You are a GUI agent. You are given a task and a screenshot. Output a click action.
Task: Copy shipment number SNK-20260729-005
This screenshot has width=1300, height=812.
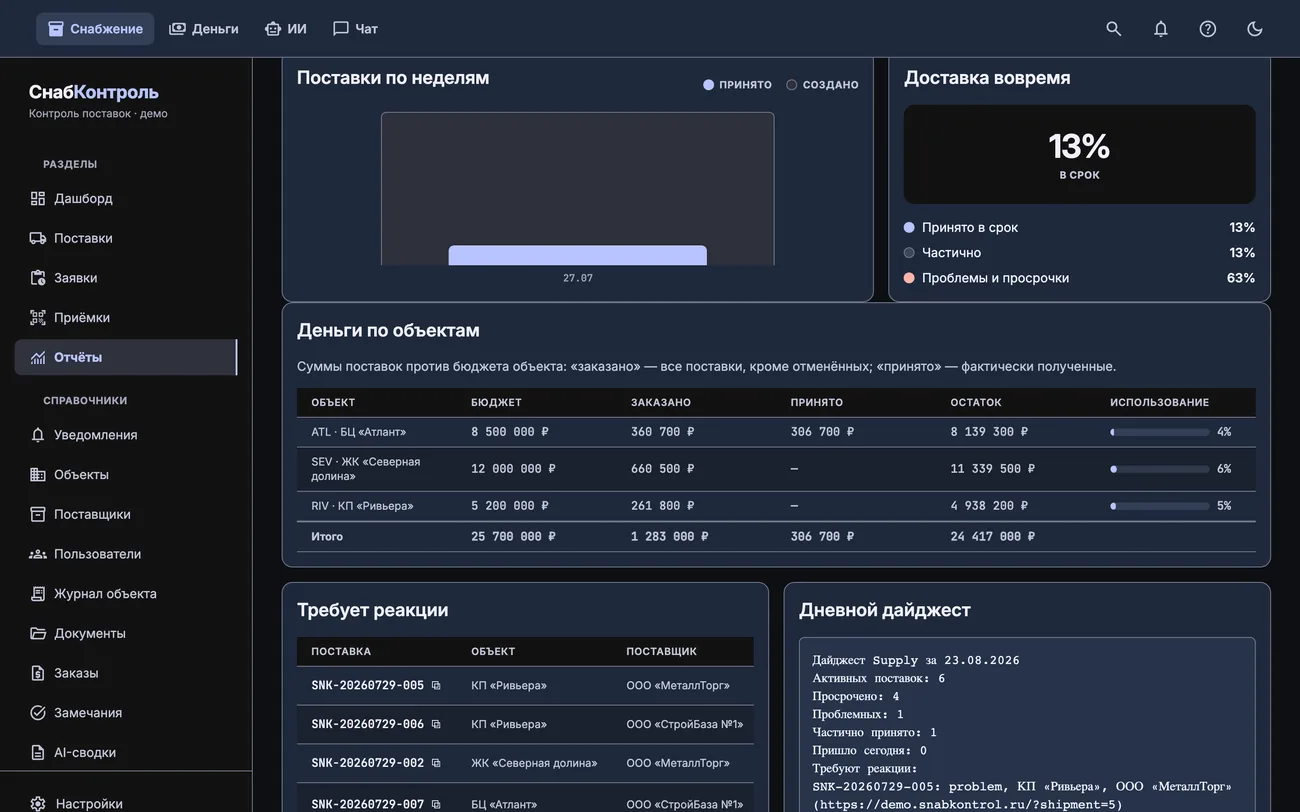436,686
